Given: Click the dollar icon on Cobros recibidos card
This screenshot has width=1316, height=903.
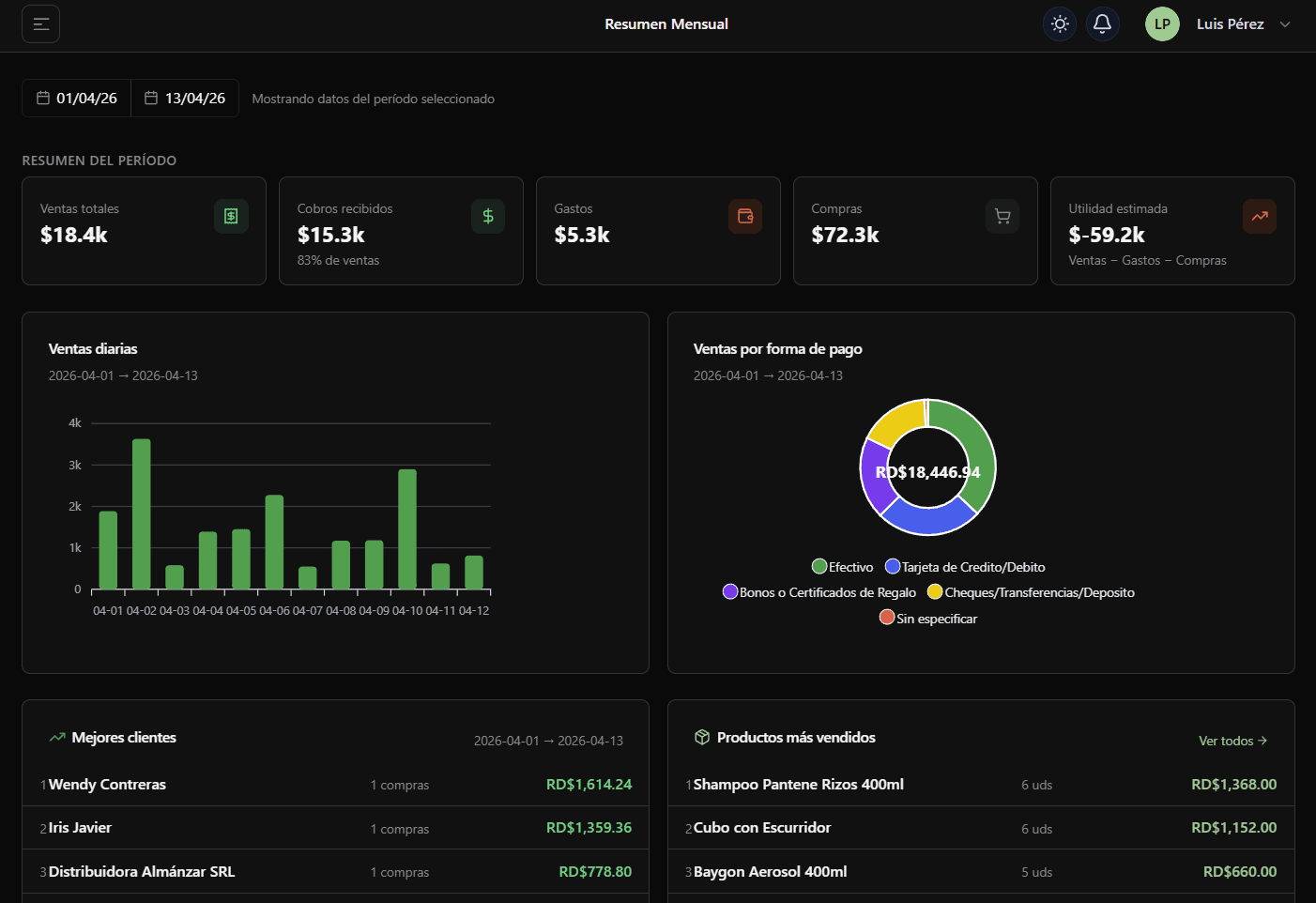Looking at the screenshot, I should 488,216.
